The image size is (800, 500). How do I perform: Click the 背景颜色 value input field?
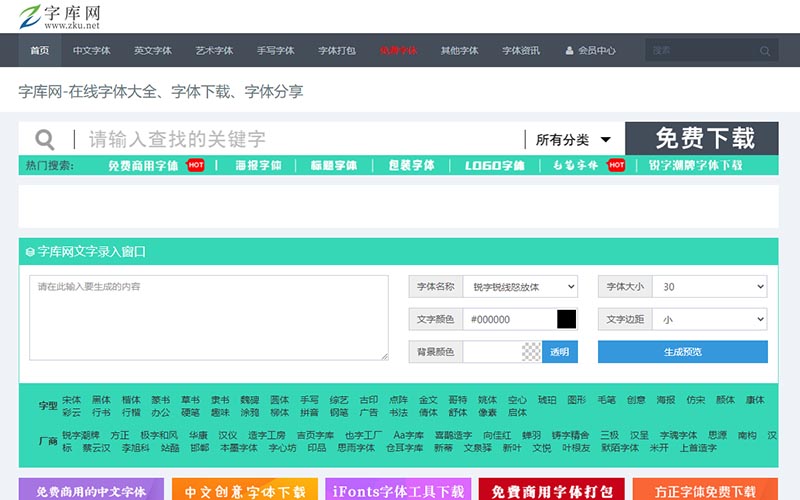492,352
